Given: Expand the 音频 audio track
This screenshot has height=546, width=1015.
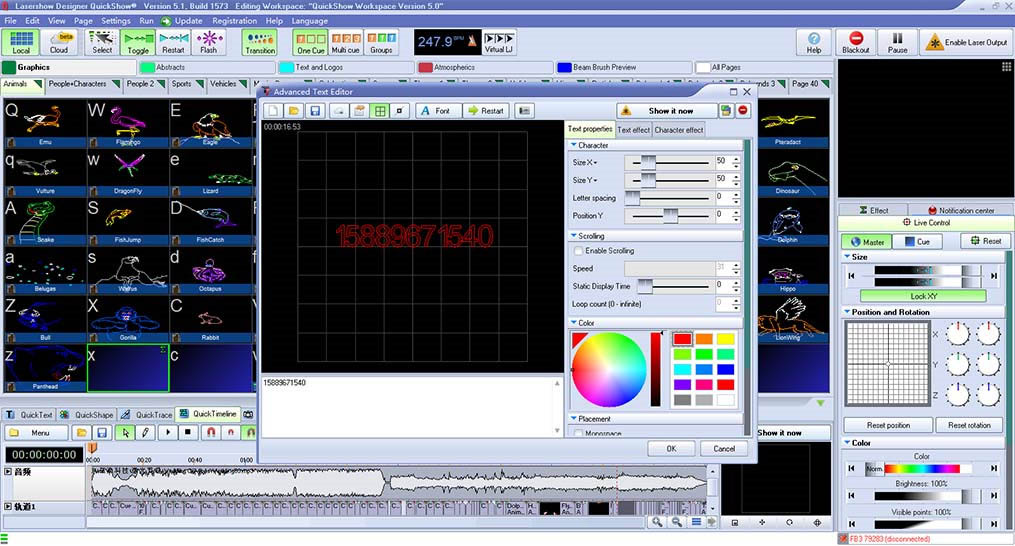Looking at the screenshot, I should click(8, 472).
